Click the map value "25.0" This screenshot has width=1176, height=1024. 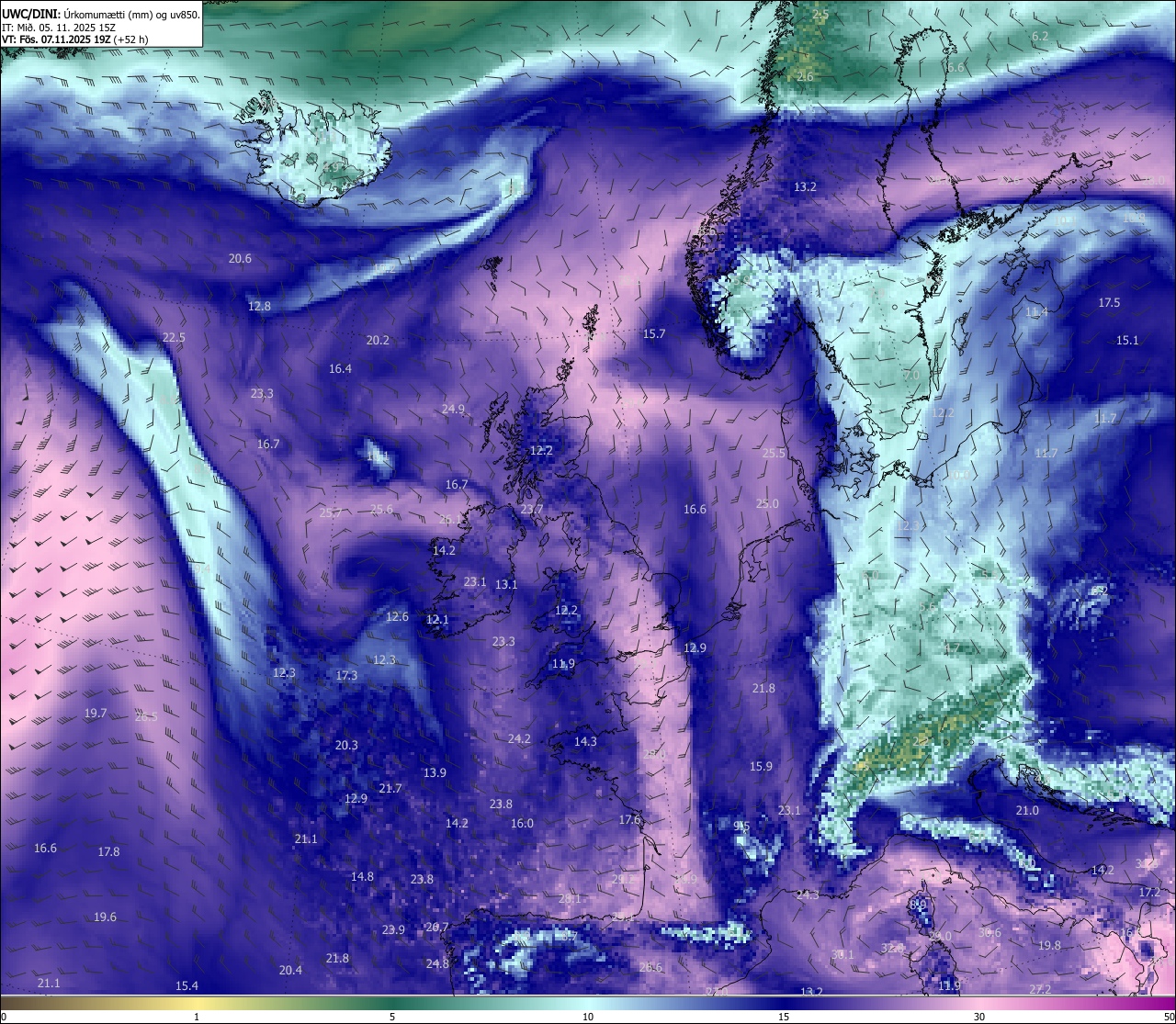coord(767,503)
